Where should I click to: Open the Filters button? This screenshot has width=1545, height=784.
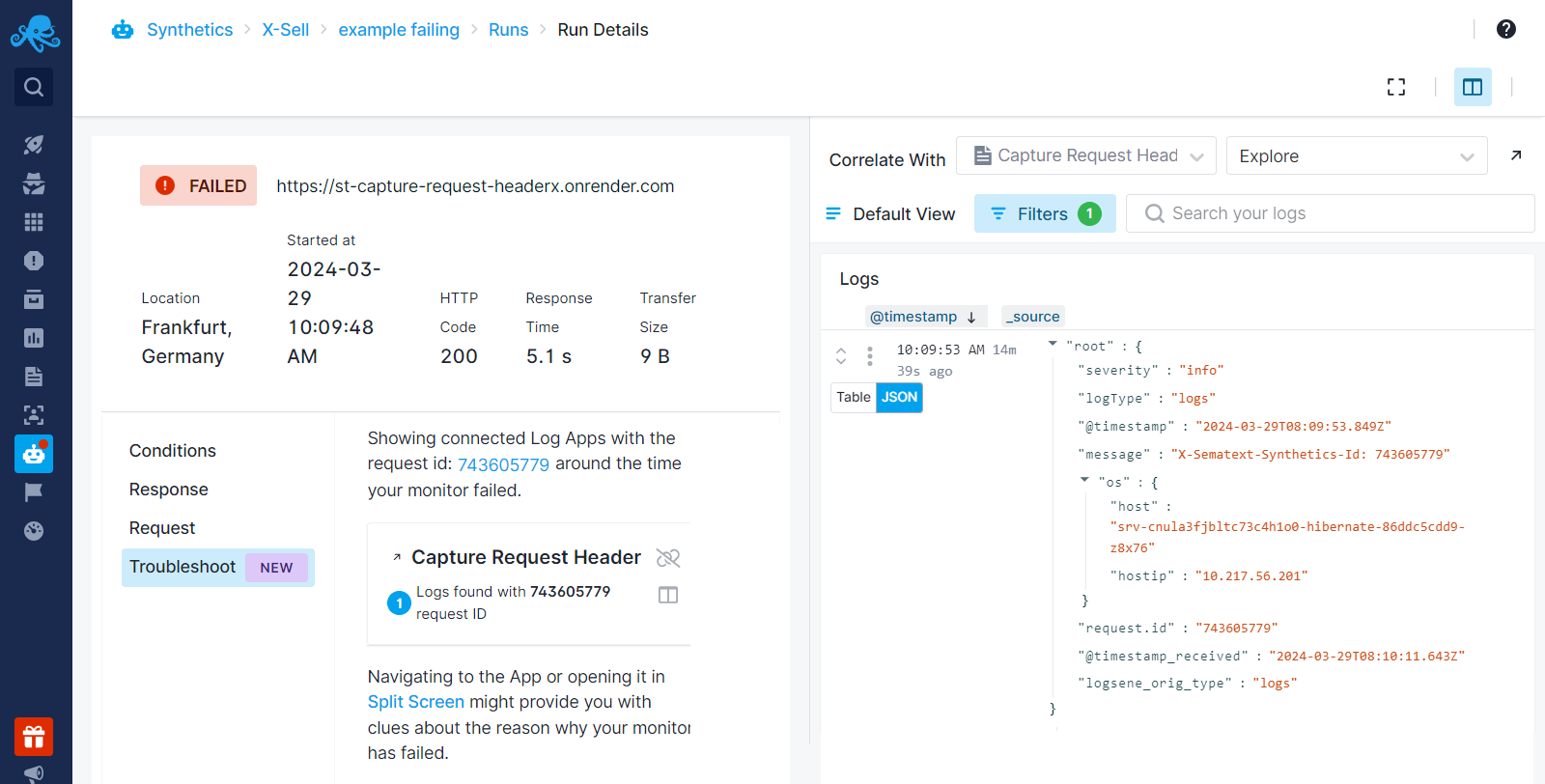point(1045,213)
